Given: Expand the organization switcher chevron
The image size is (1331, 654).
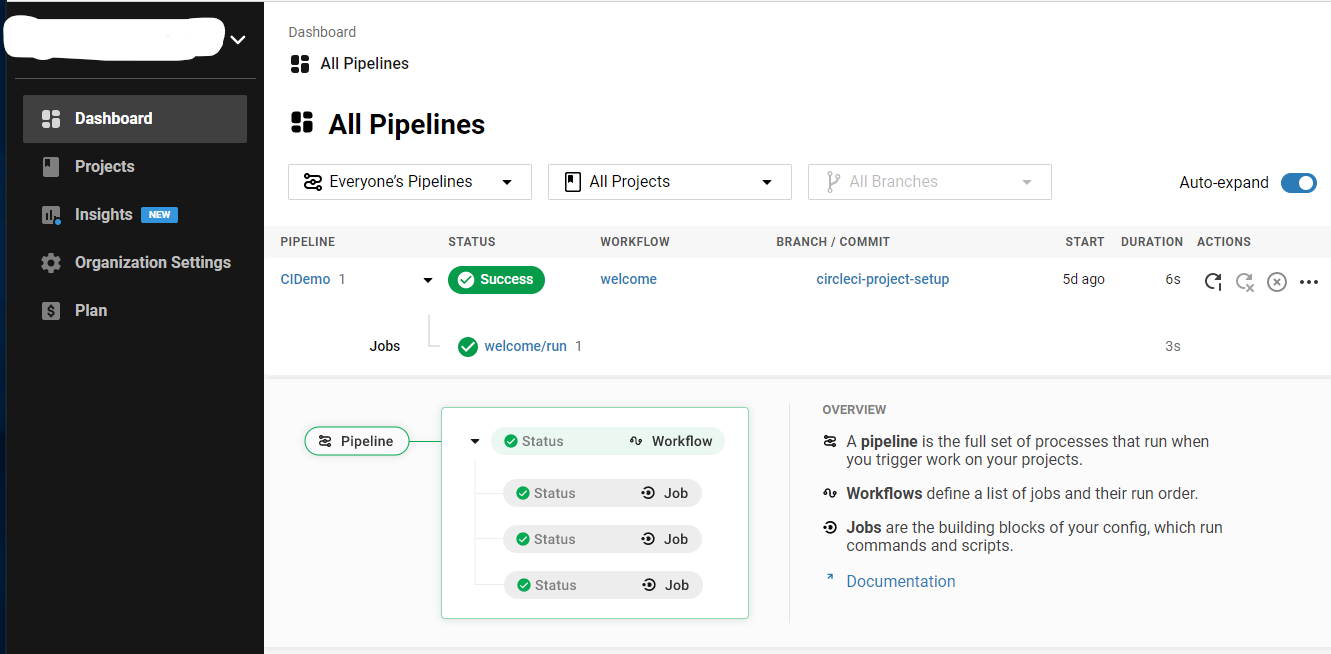Looking at the screenshot, I should 237,40.
